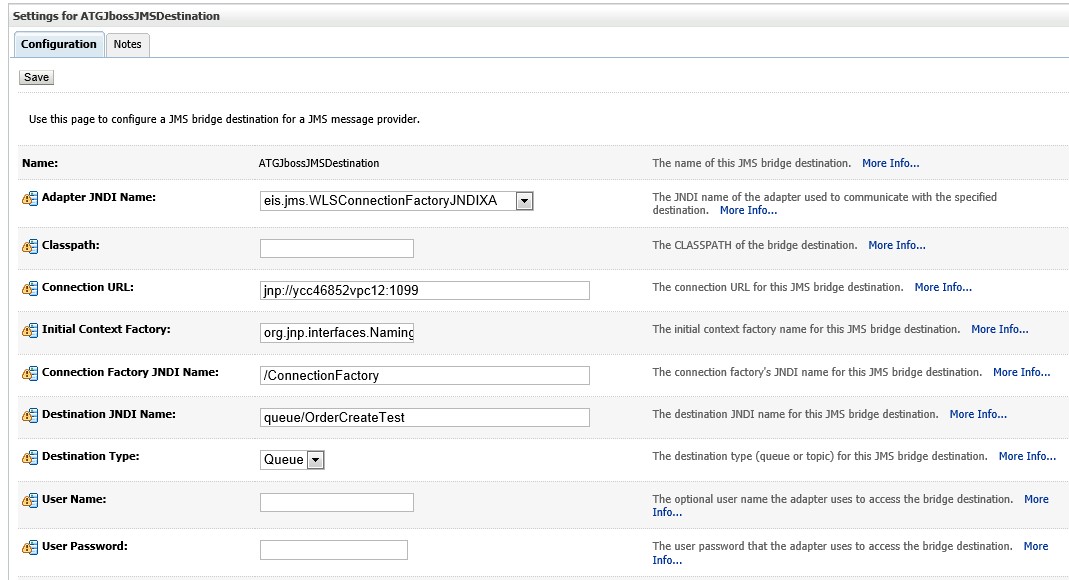Open More Info for the Classpath setting
This screenshot has height=580, width=1069.
pos(897,245)
